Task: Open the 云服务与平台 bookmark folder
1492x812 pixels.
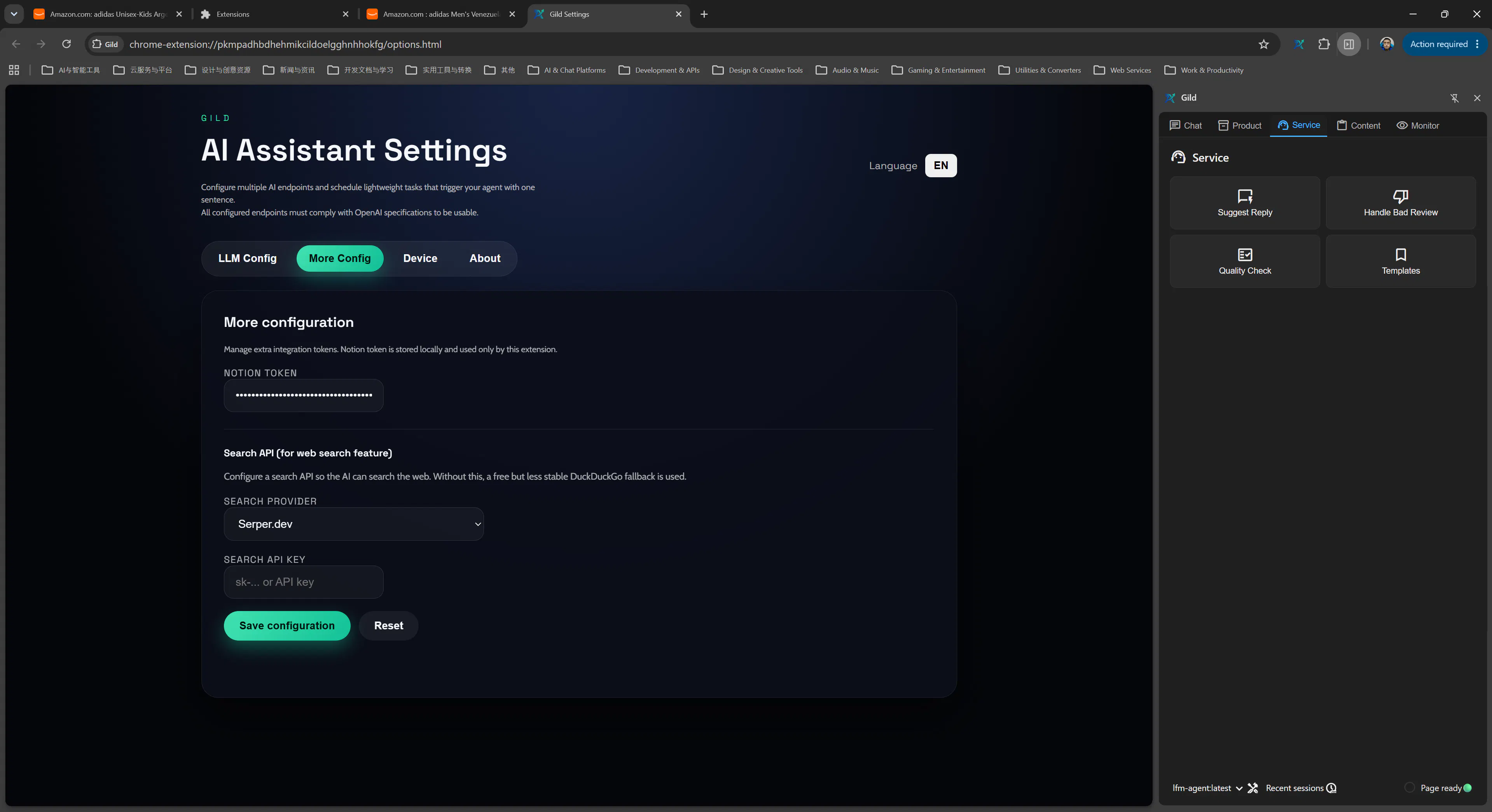Action: coord(143,70)
